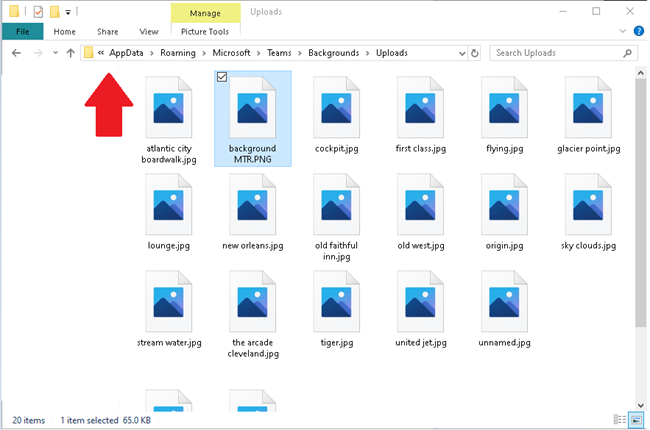Open the Recent locations dropdown arrow
The height and width of the screenshot is (430, 650).
(x=55, y=53)
